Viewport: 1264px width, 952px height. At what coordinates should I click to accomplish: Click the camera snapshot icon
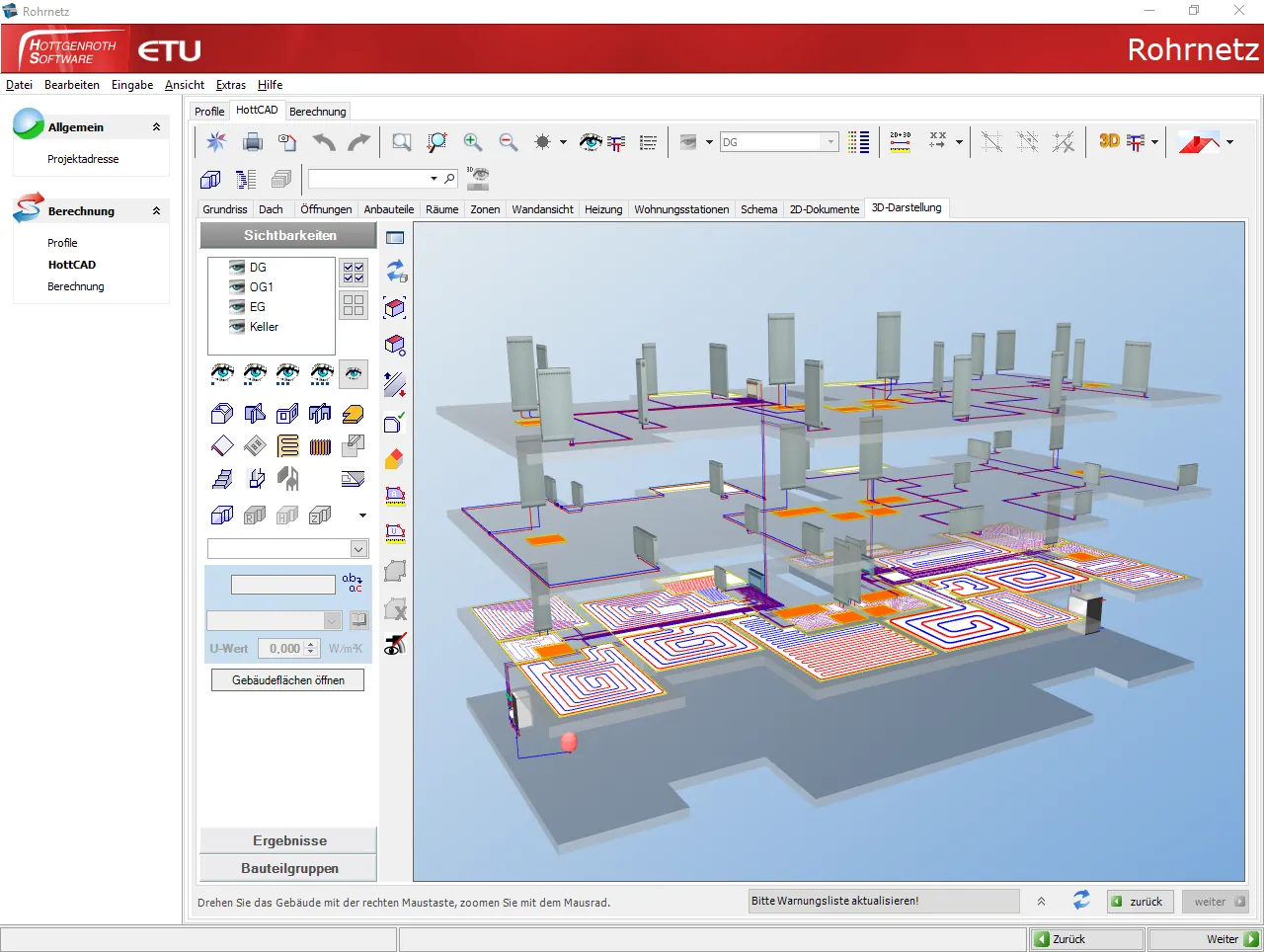[287, 142]
